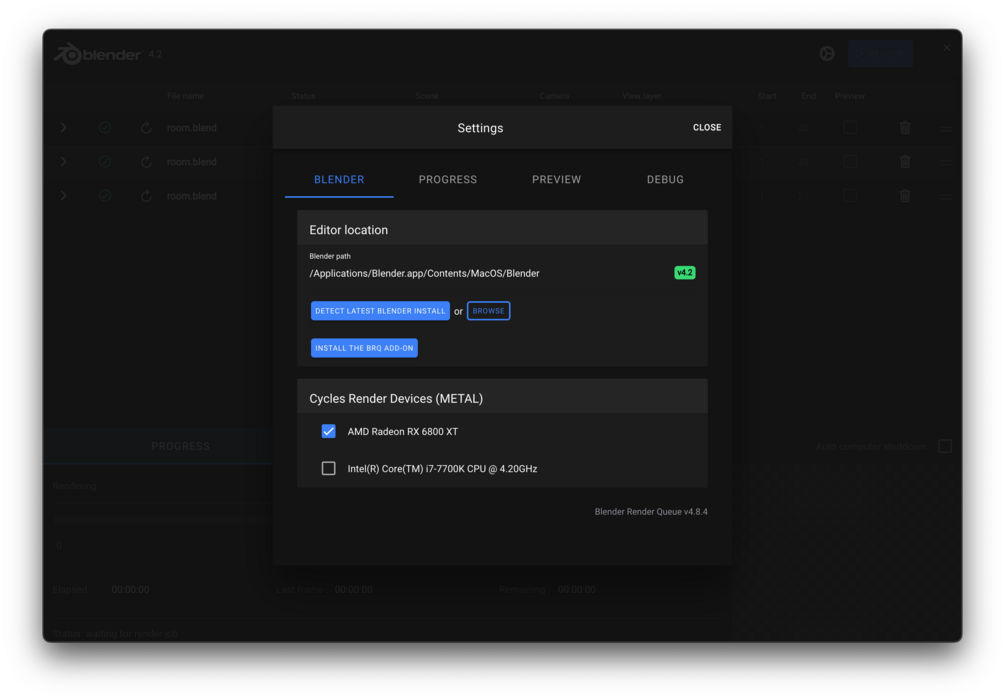Click the settings gear icon in main window
The image size is (1005, 699).
pos(827,54)
